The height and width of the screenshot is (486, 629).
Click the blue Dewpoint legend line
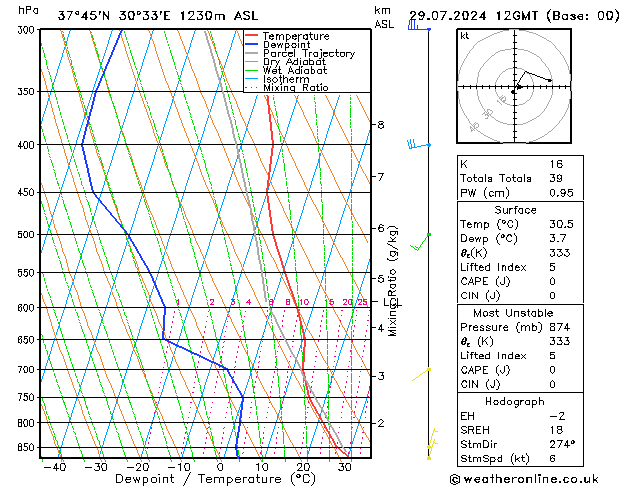coord(252,45)
